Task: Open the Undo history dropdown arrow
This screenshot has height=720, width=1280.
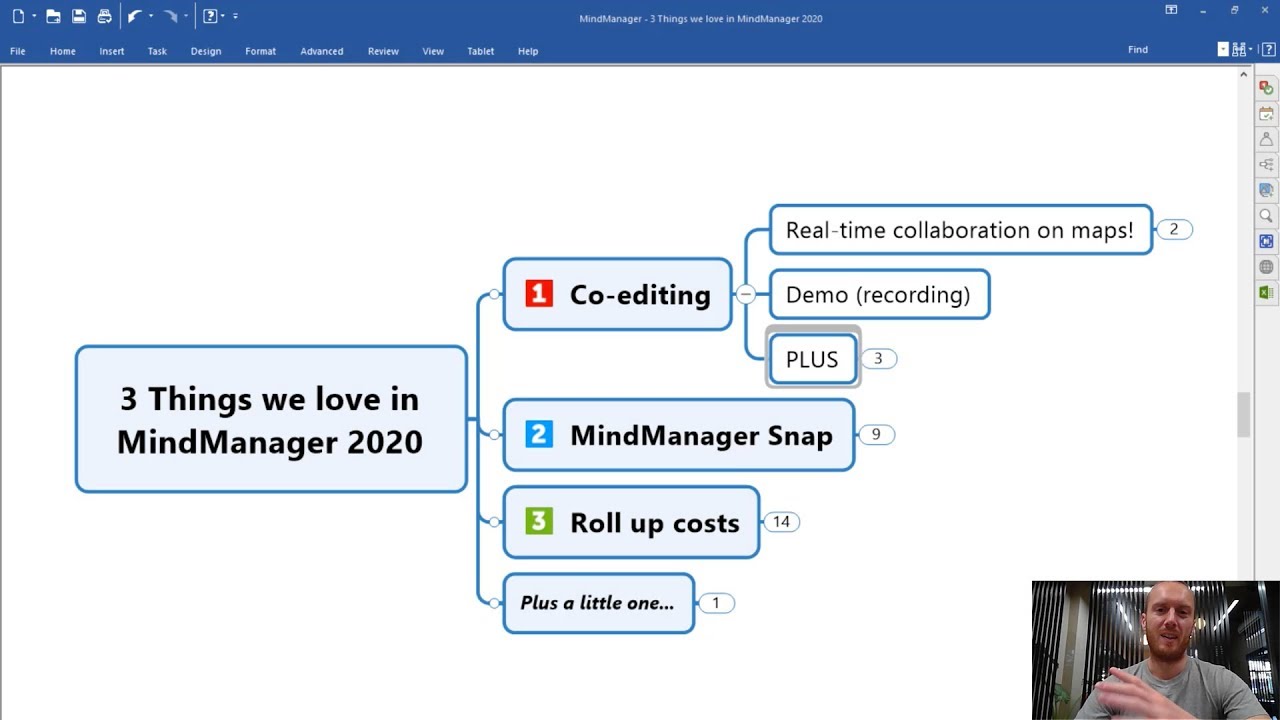Action: [151, 16]
